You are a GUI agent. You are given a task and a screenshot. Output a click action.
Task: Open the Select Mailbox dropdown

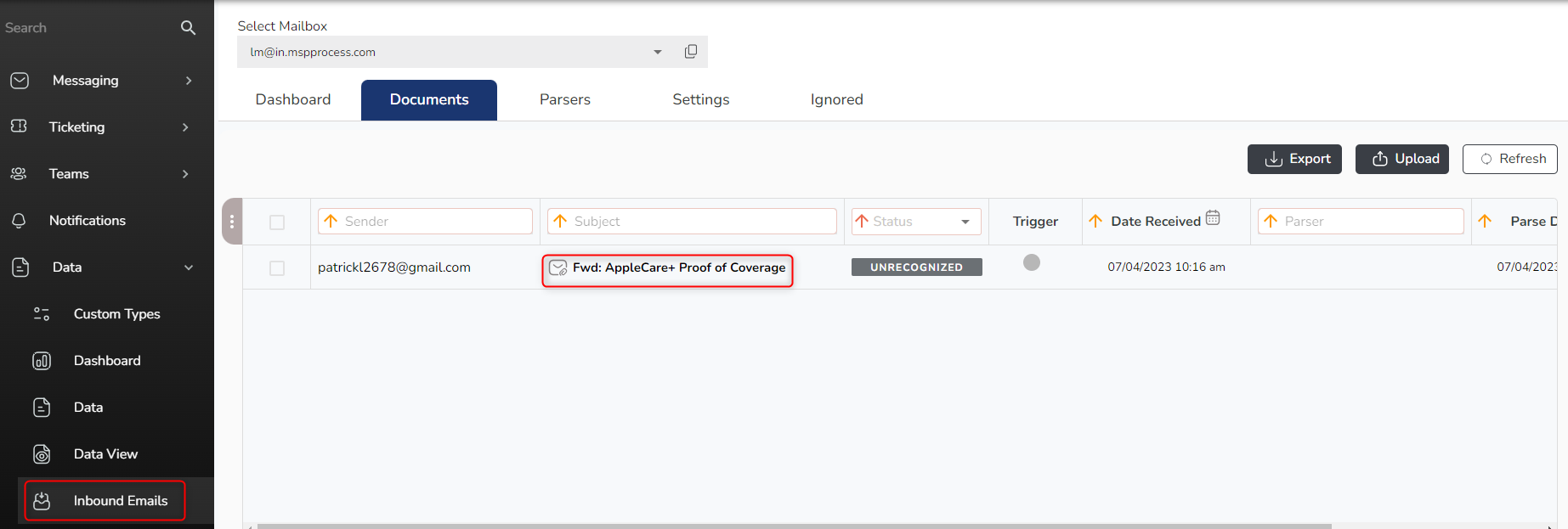click(657, 52)
